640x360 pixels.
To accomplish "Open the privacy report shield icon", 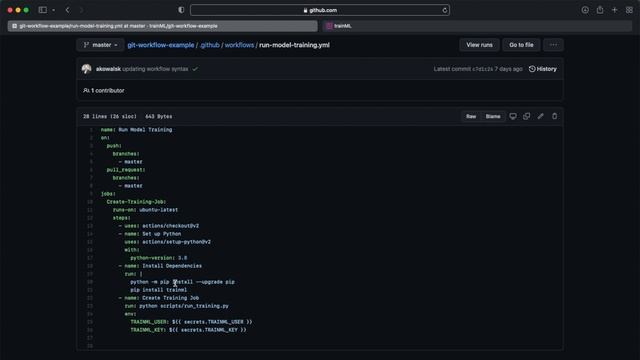I will pos(181,10).
